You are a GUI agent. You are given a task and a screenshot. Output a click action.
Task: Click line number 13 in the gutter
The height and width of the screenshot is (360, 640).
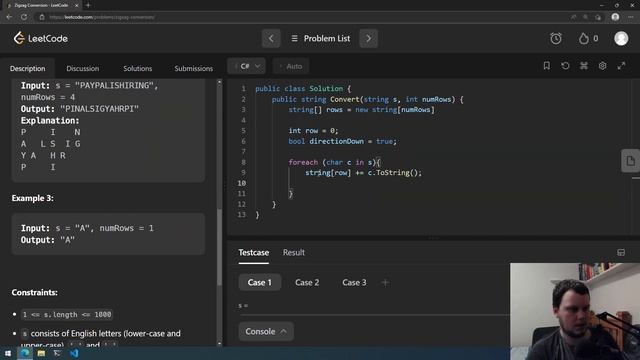point(242,215)
